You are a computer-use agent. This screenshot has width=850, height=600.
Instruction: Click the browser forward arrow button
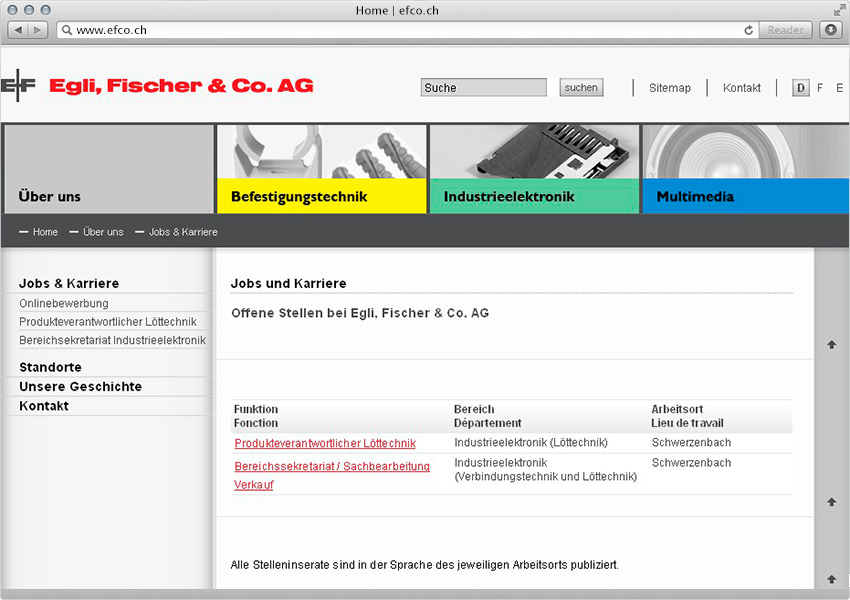(x=37, y=30)
